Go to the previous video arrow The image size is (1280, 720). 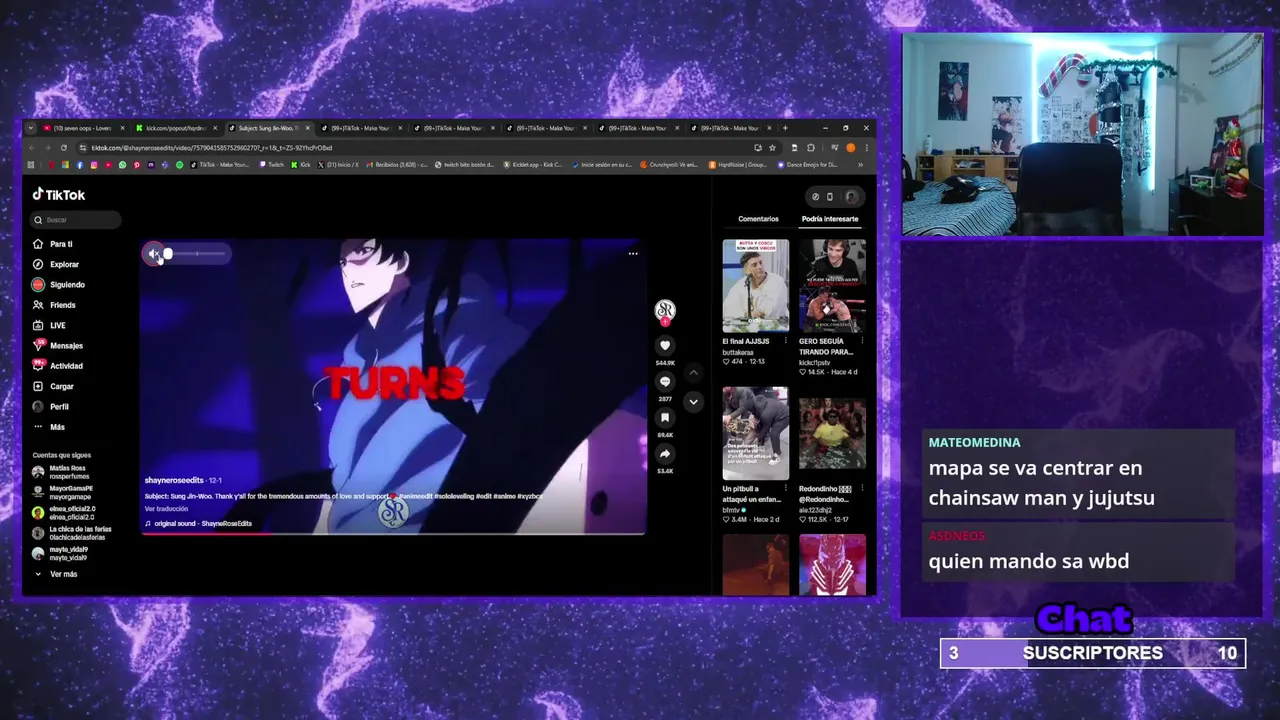coord(693,372)
